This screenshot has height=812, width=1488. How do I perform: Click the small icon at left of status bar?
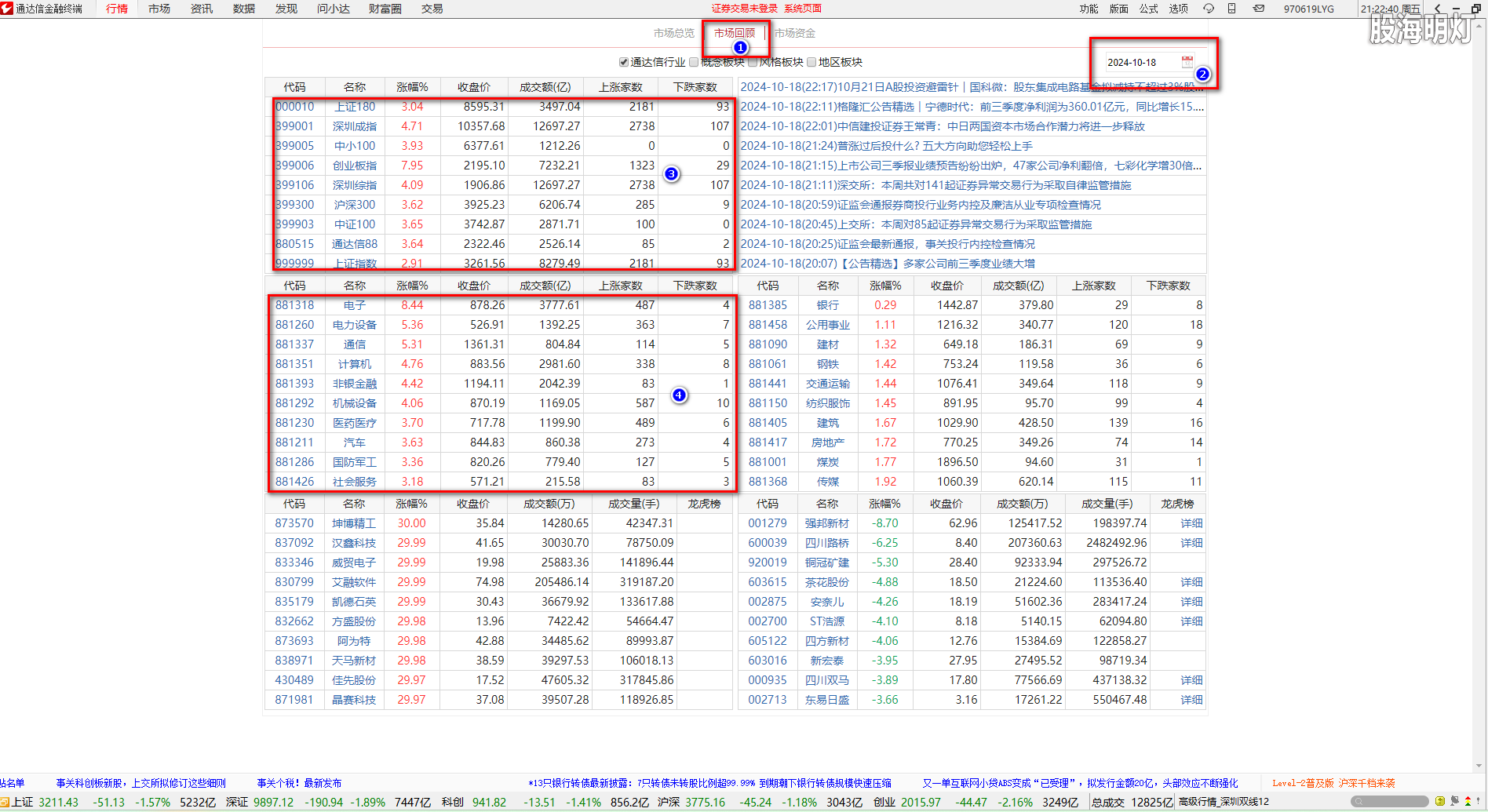[4, 802]
